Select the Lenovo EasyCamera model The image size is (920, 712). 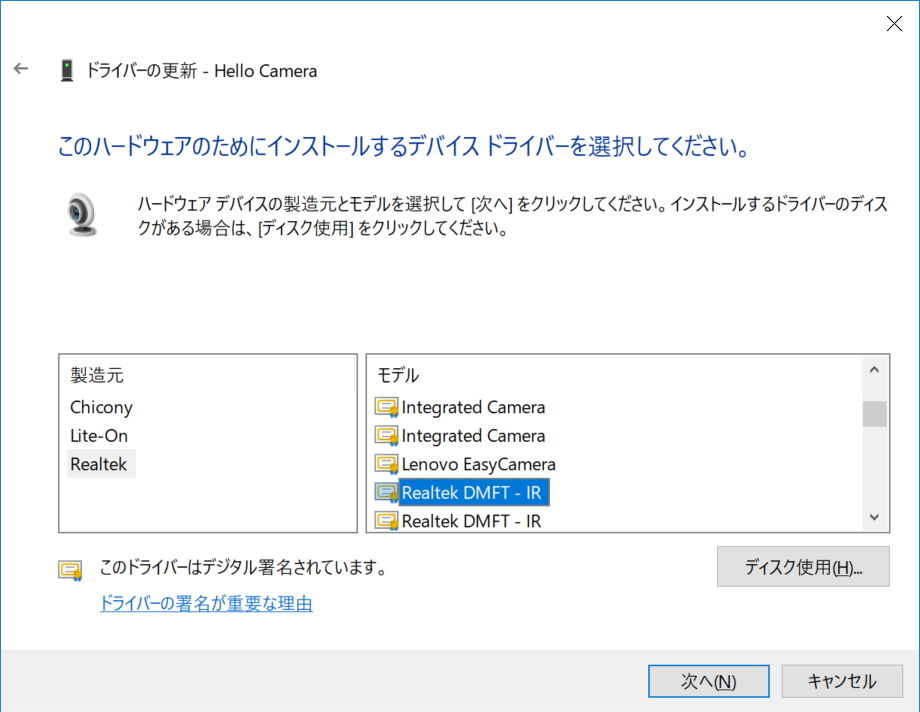coord(478,464)
